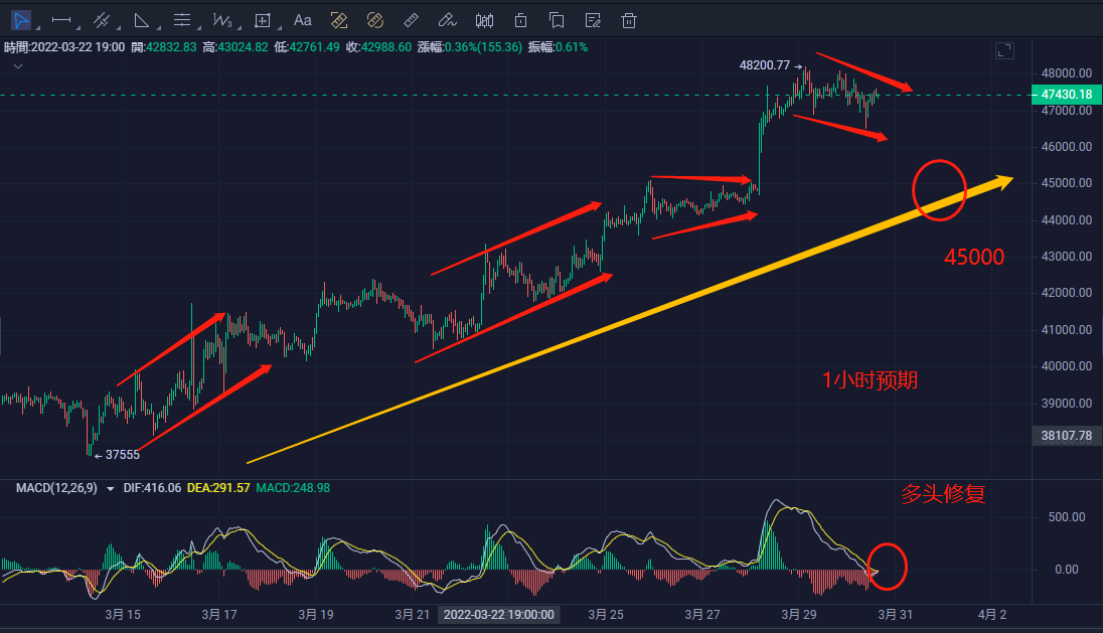Click the 3月 19 date axis label

(x=316, y=615)
